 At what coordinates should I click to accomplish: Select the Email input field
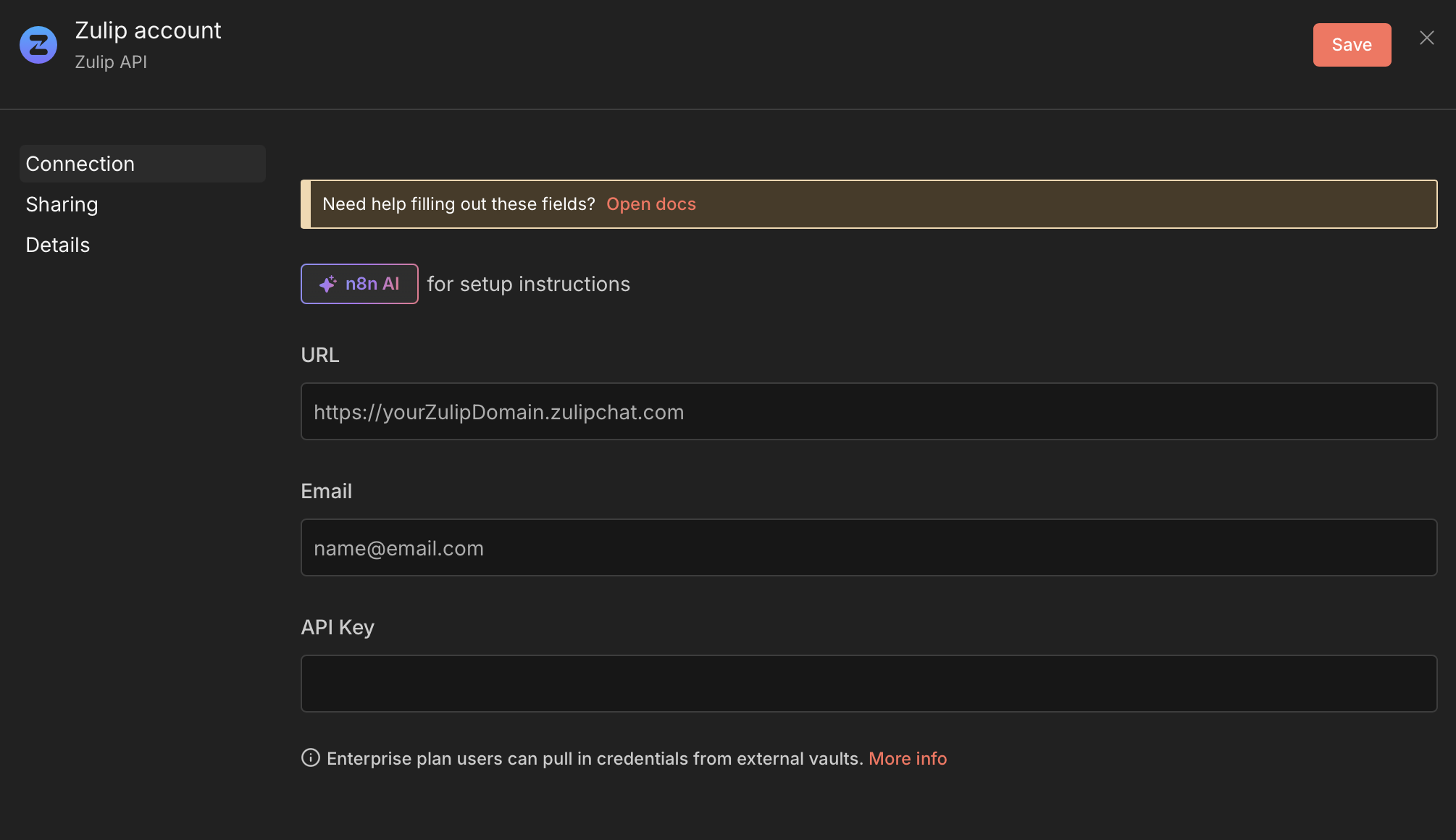[x=869, y=547]
